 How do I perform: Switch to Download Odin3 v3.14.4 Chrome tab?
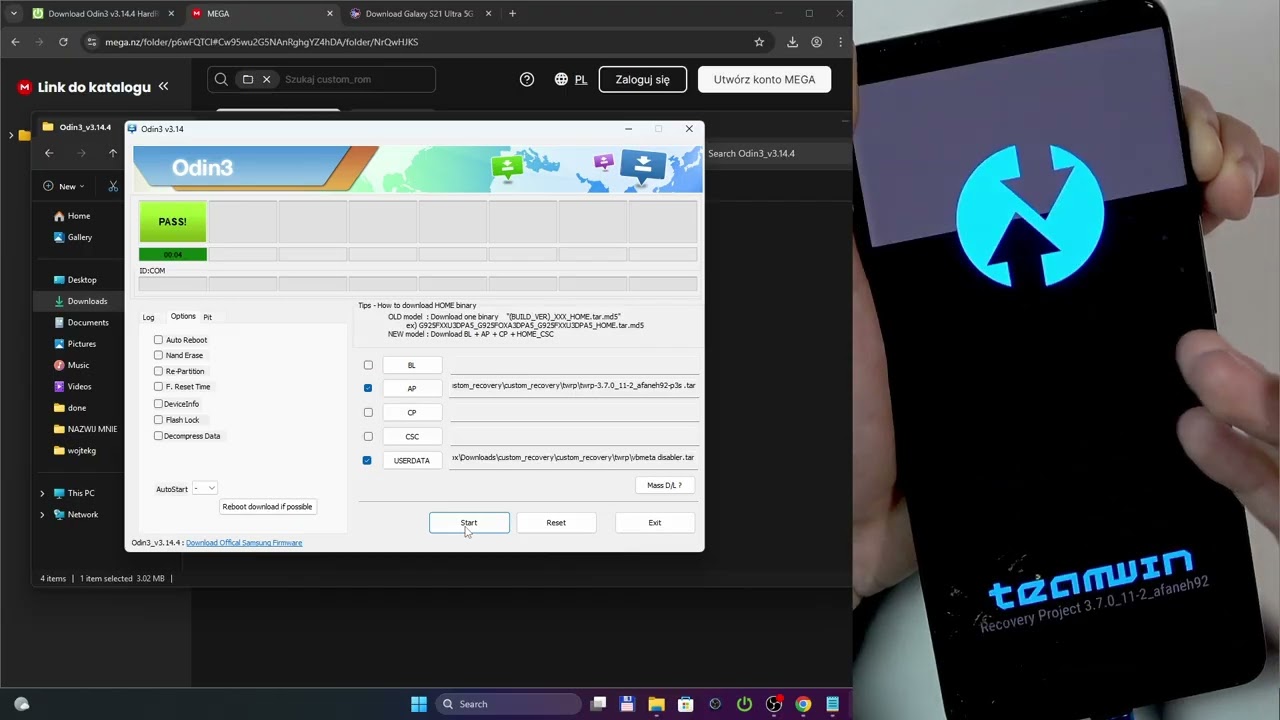104,14
